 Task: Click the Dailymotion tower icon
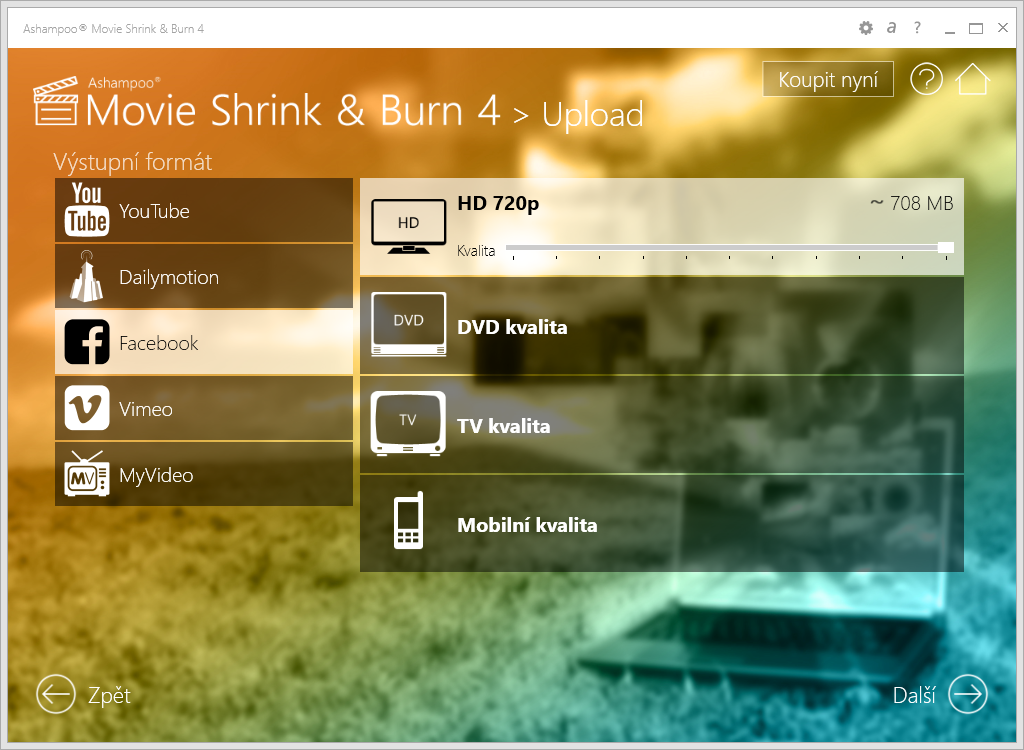pos(87,276)
